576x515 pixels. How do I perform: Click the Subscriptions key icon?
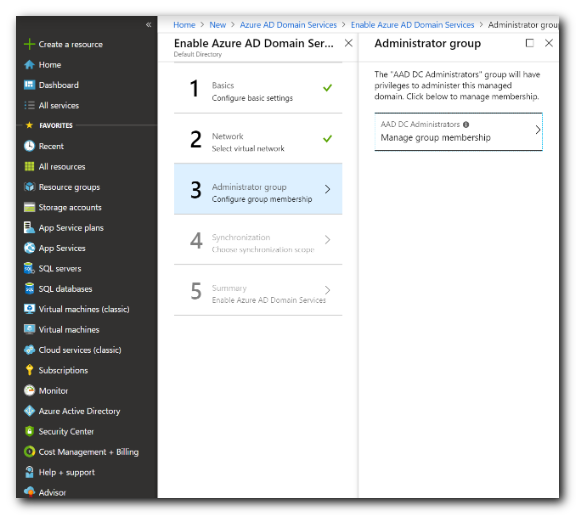point(29,370)
